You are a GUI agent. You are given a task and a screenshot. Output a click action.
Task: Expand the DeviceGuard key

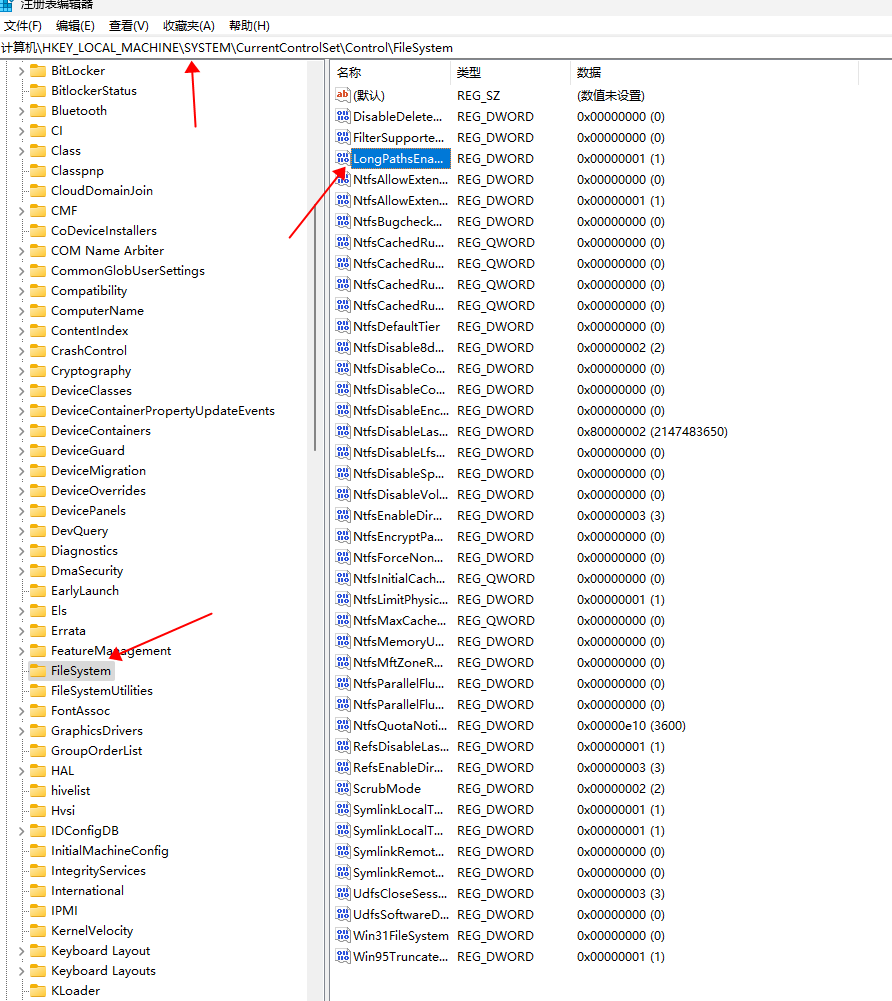[x=21, y=451]
